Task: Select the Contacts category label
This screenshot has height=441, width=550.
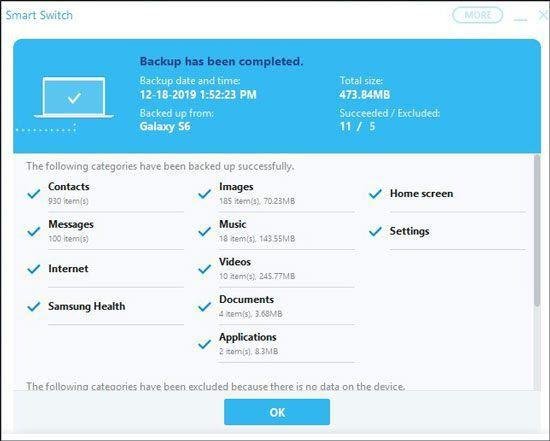Action: tap(69, 186)
